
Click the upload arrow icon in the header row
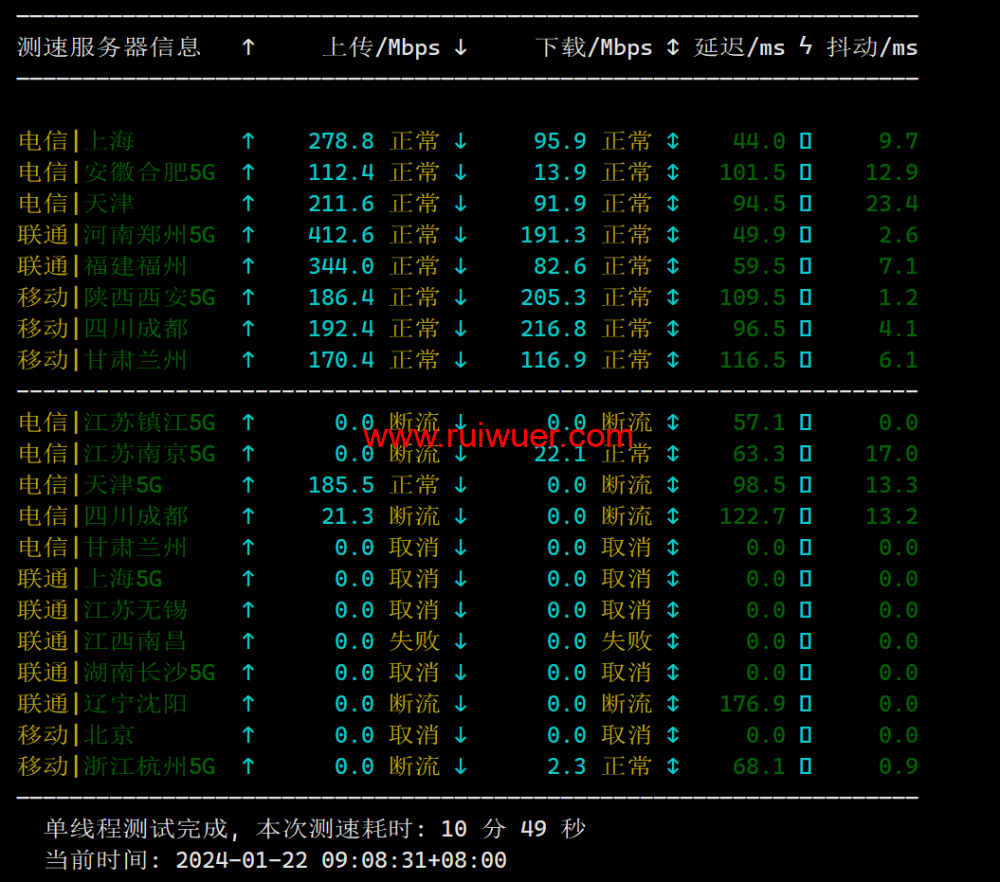click(248, 47)
